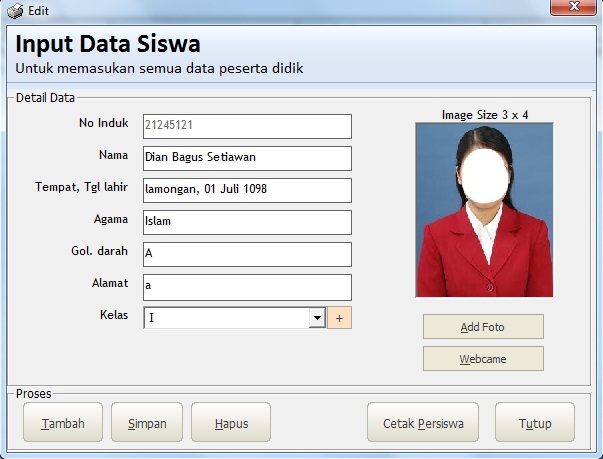Click the Alamat input field
The height and width of the screenshot is (459, 603).
[x=247, y=287]
